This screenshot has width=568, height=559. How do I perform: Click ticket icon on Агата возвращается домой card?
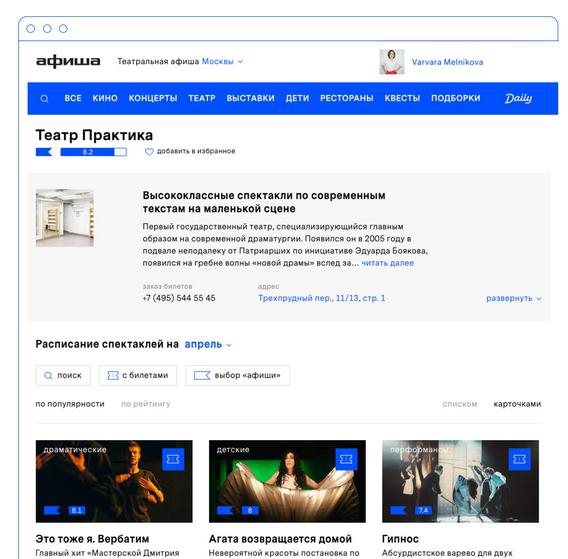click(346, 459)
